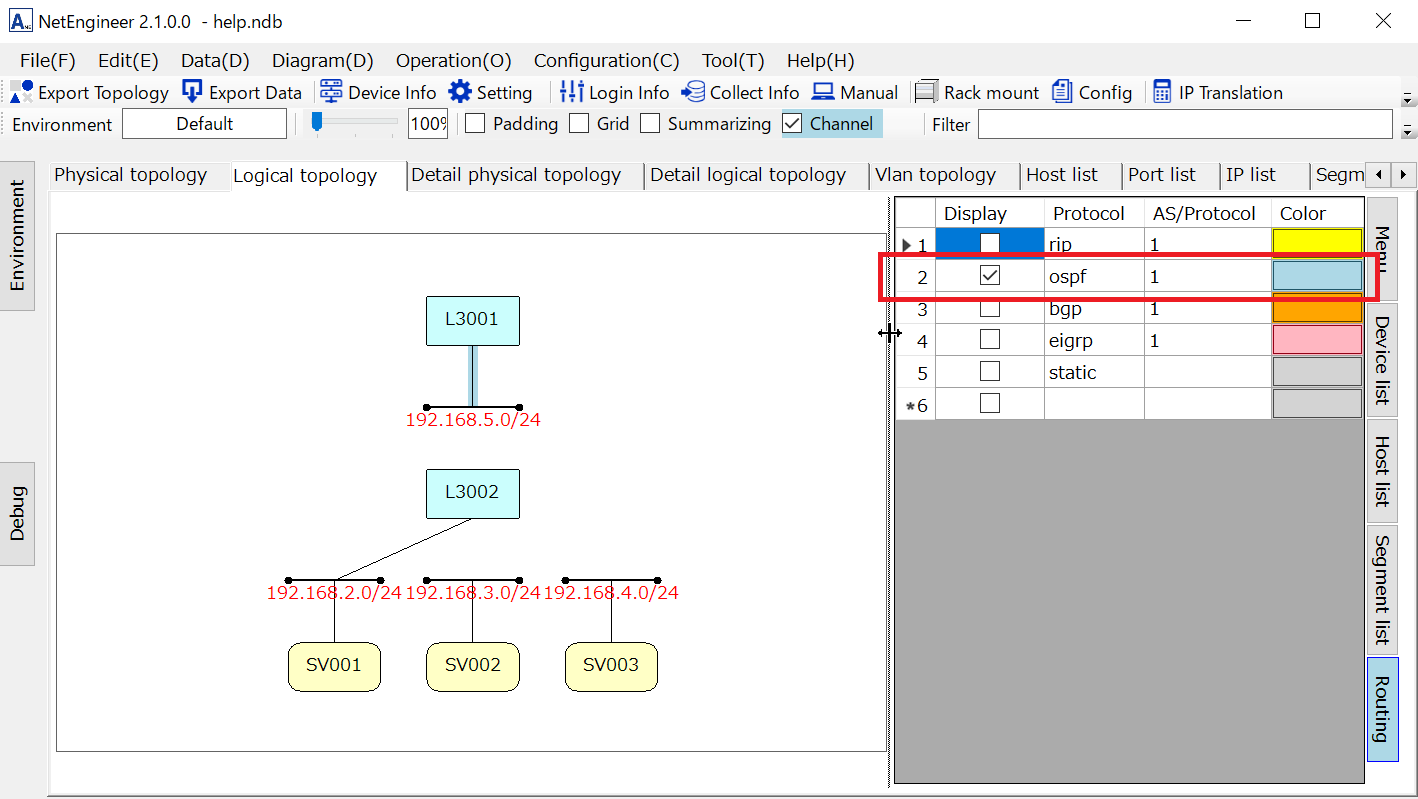Toggle the Grid checkbox

coord(579,124)
